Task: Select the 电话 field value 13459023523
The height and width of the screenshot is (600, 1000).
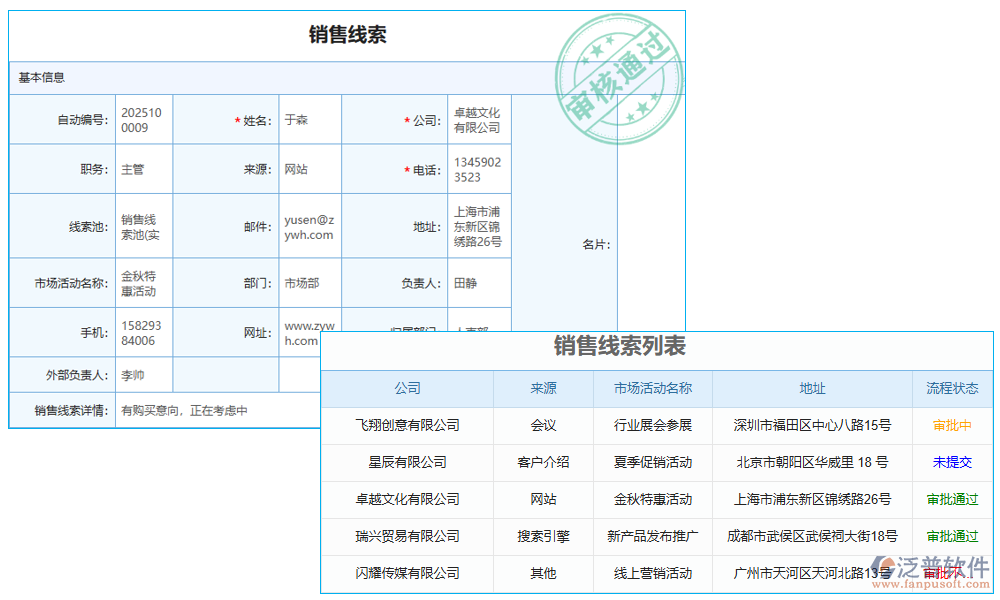Action: tap(479, 168)
